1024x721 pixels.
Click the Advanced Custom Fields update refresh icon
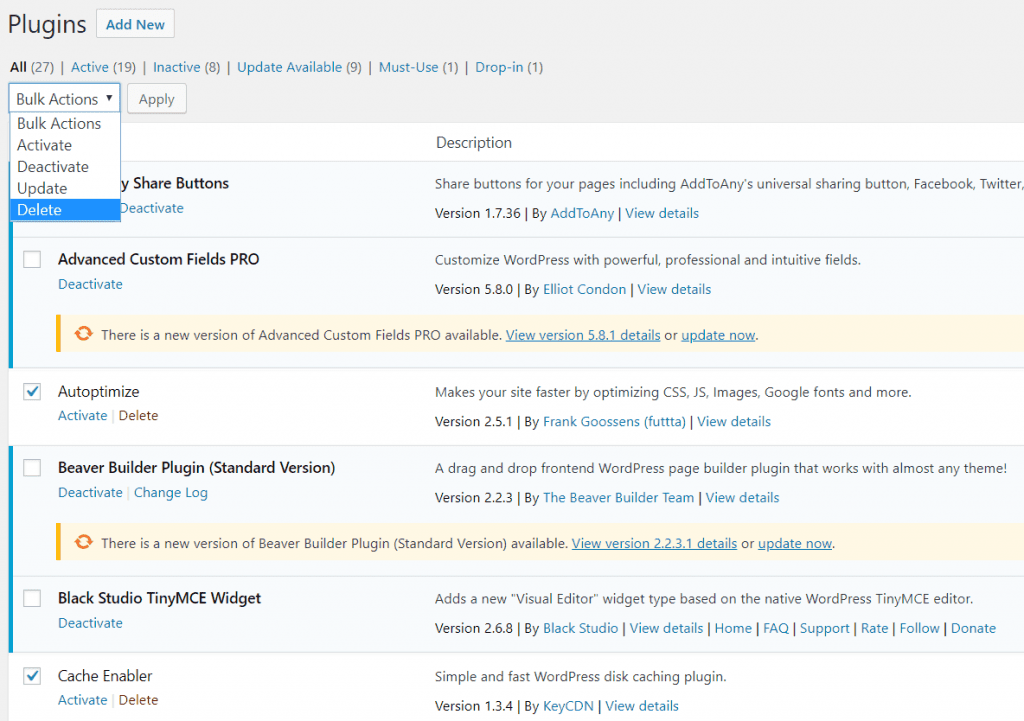(x=83, y=334)
